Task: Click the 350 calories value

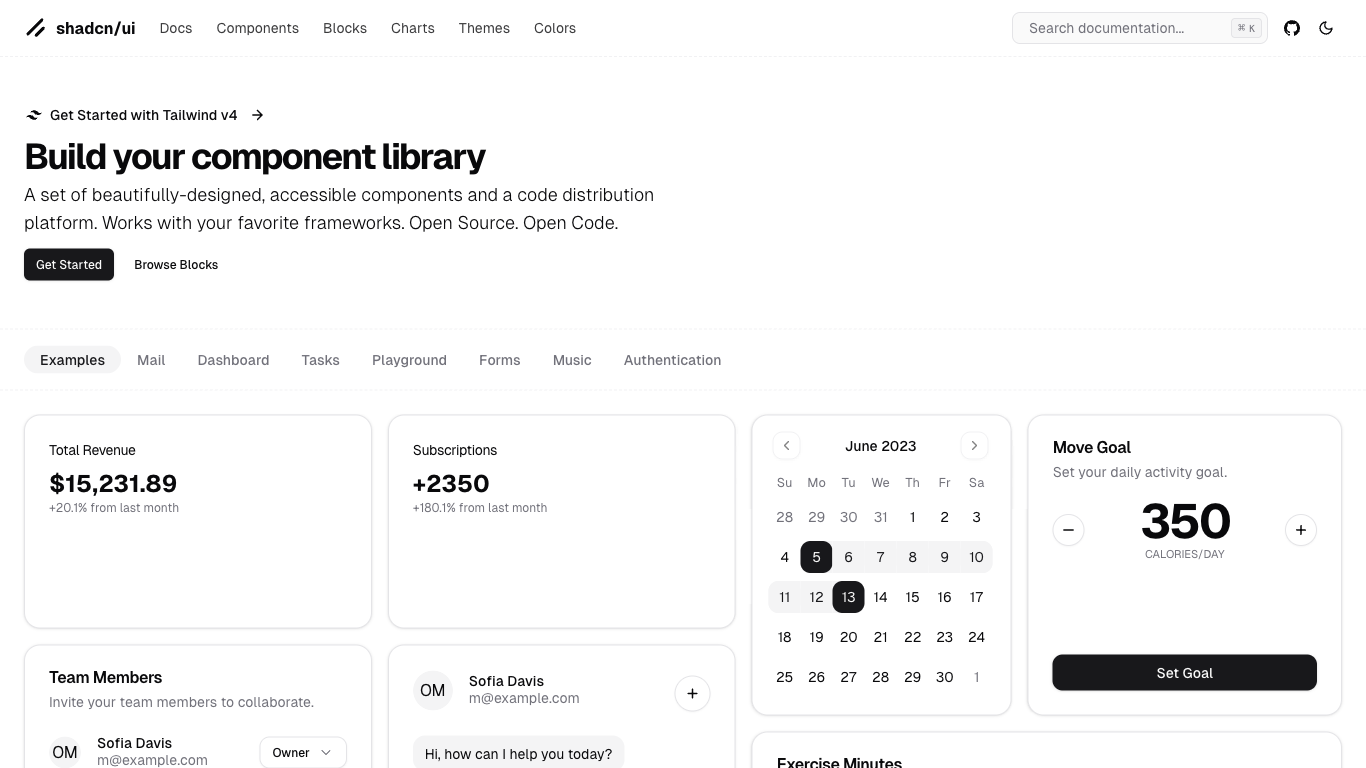Action: [x=1185, y=521]
